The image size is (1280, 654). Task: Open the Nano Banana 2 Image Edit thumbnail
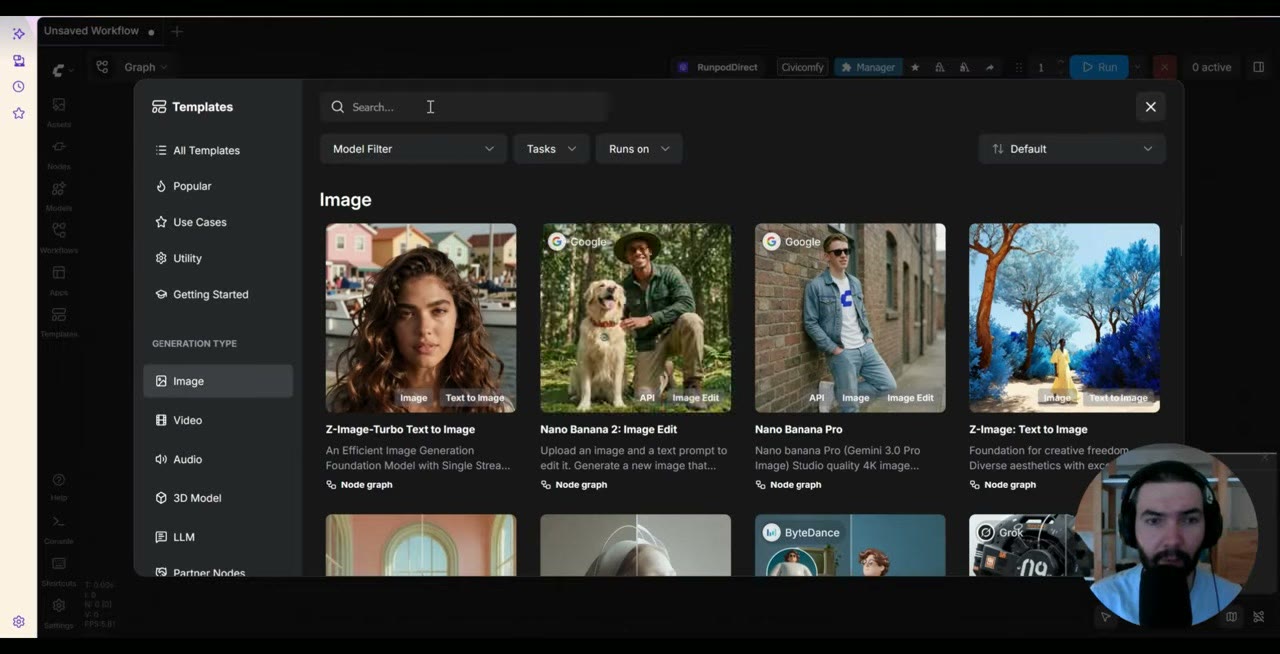tap(636, 318)
